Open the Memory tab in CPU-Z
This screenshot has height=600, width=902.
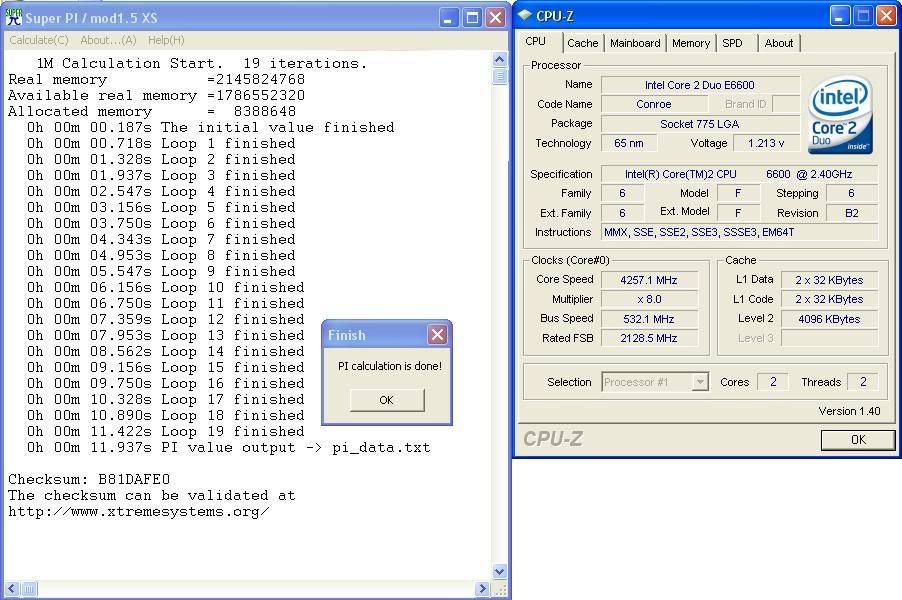(691, 43)
